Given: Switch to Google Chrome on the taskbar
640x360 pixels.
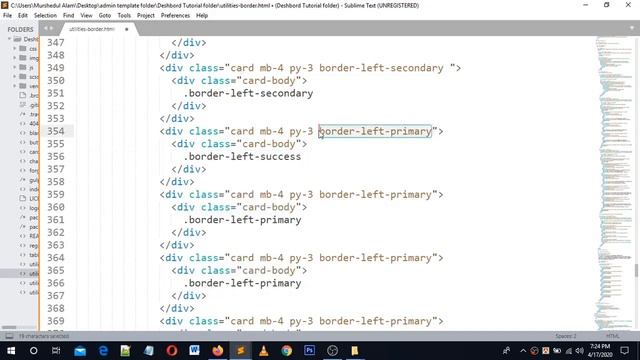Looking at the screenshot, I should pyautogui.click(x=287, y=351).
